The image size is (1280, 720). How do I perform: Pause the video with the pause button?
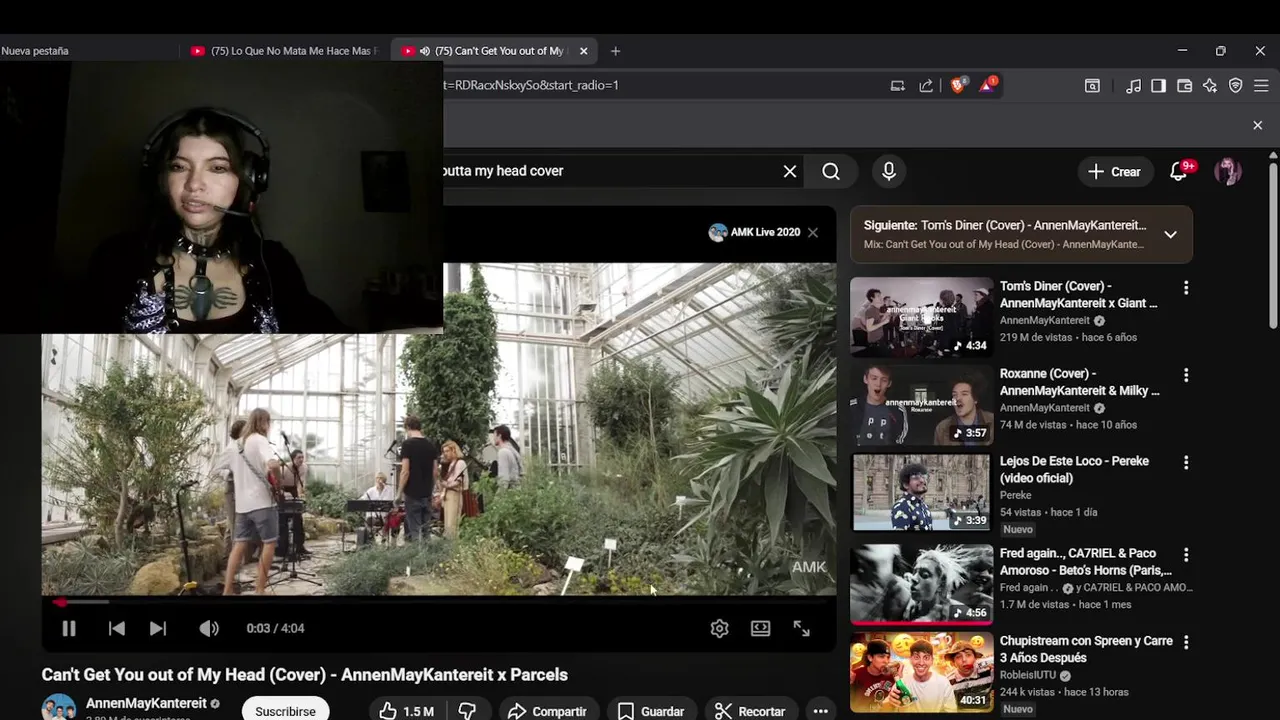tap(69, 628)
